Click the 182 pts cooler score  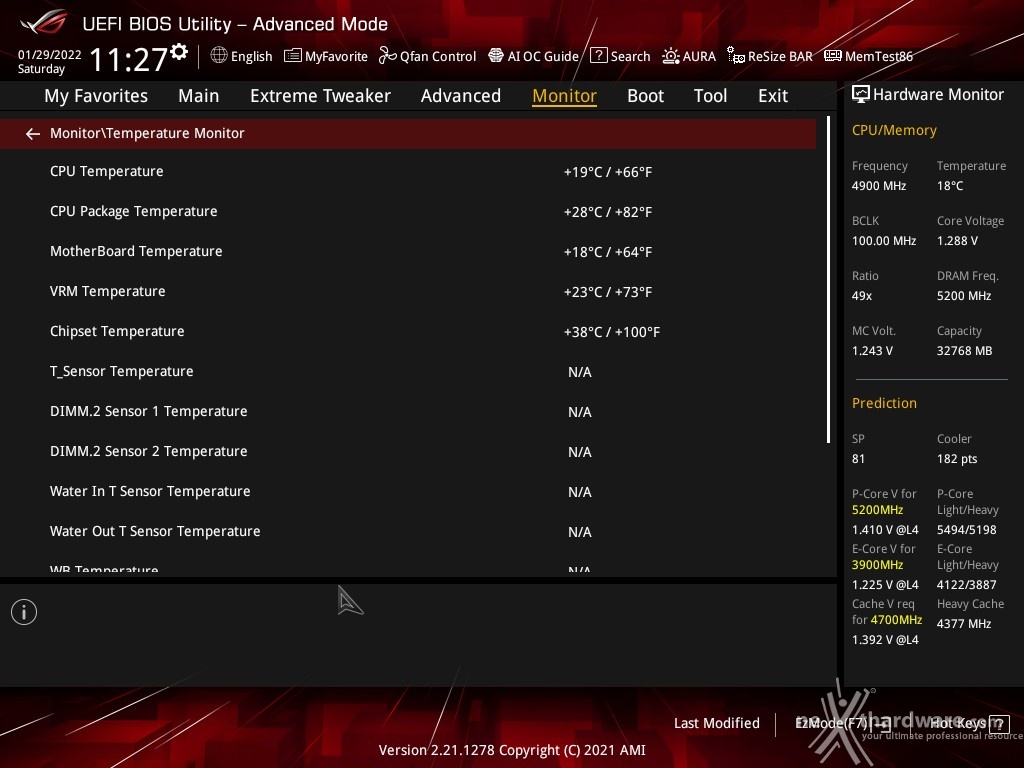coord(957,459)
